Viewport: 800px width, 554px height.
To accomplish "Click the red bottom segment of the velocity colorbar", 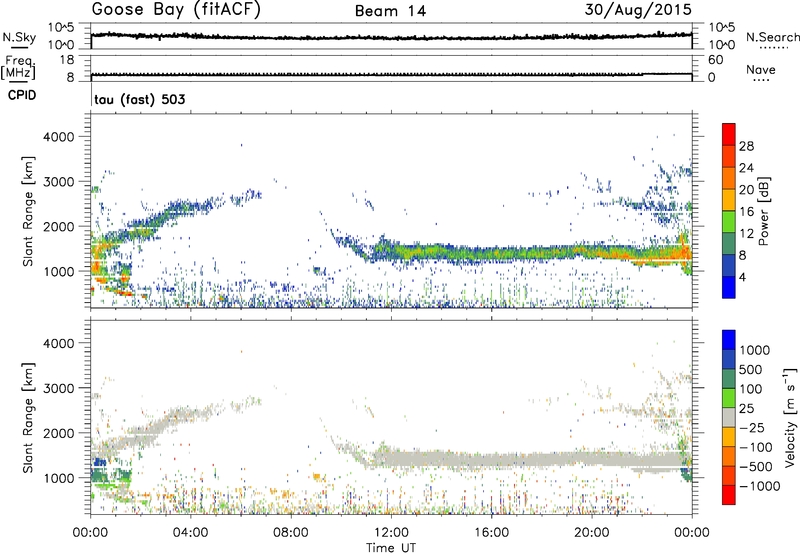I will point(729,495).
